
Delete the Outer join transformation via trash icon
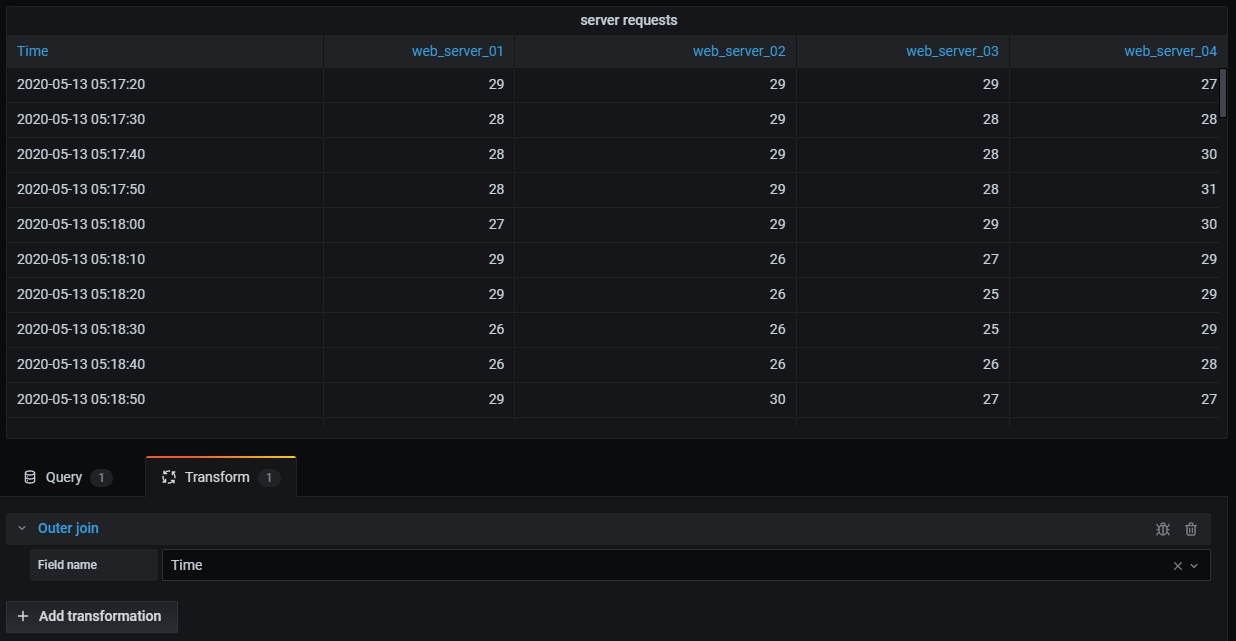[x=1190, y=529]
